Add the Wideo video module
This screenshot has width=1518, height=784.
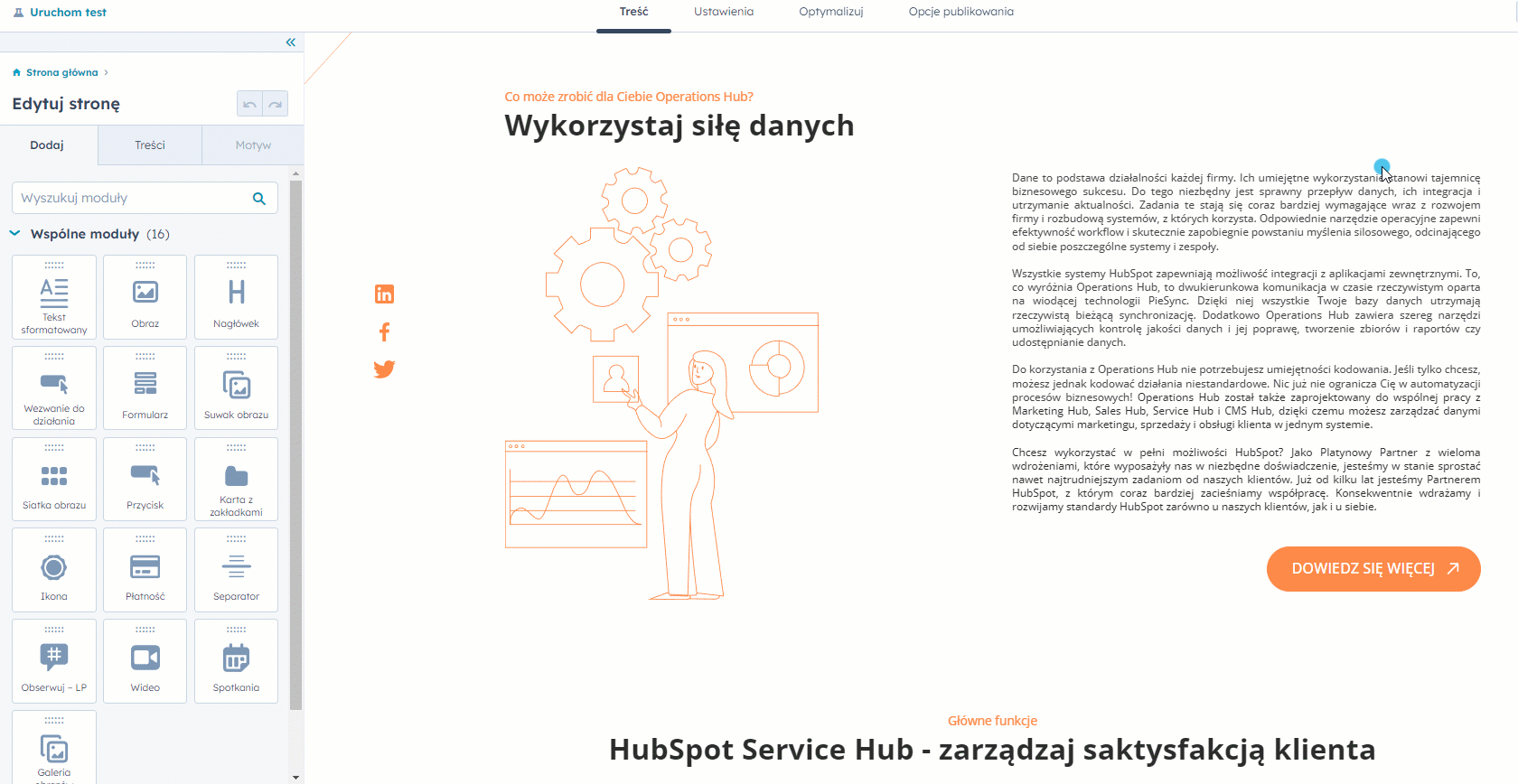[x=145, y=662]
